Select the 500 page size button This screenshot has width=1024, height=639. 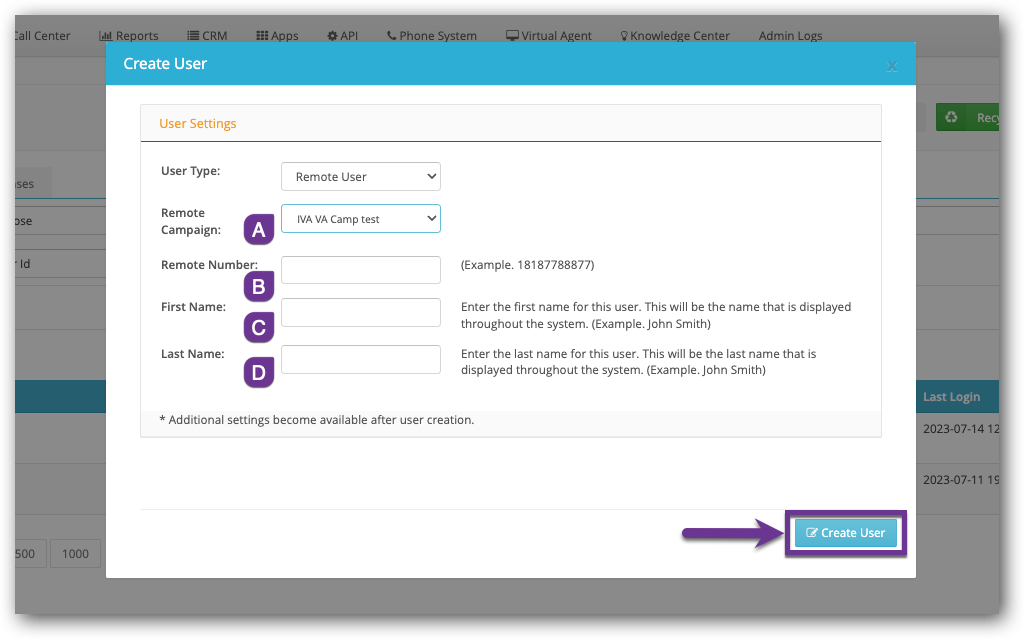(26, 554)
